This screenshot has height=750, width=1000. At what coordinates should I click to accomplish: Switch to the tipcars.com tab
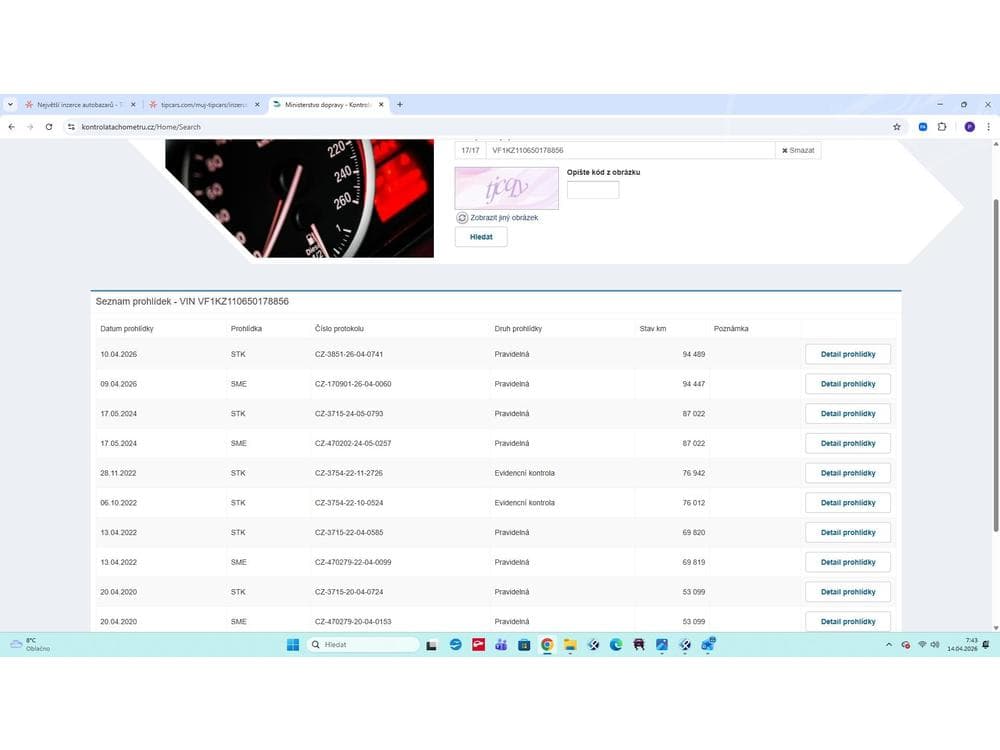(x=204, y=105)
